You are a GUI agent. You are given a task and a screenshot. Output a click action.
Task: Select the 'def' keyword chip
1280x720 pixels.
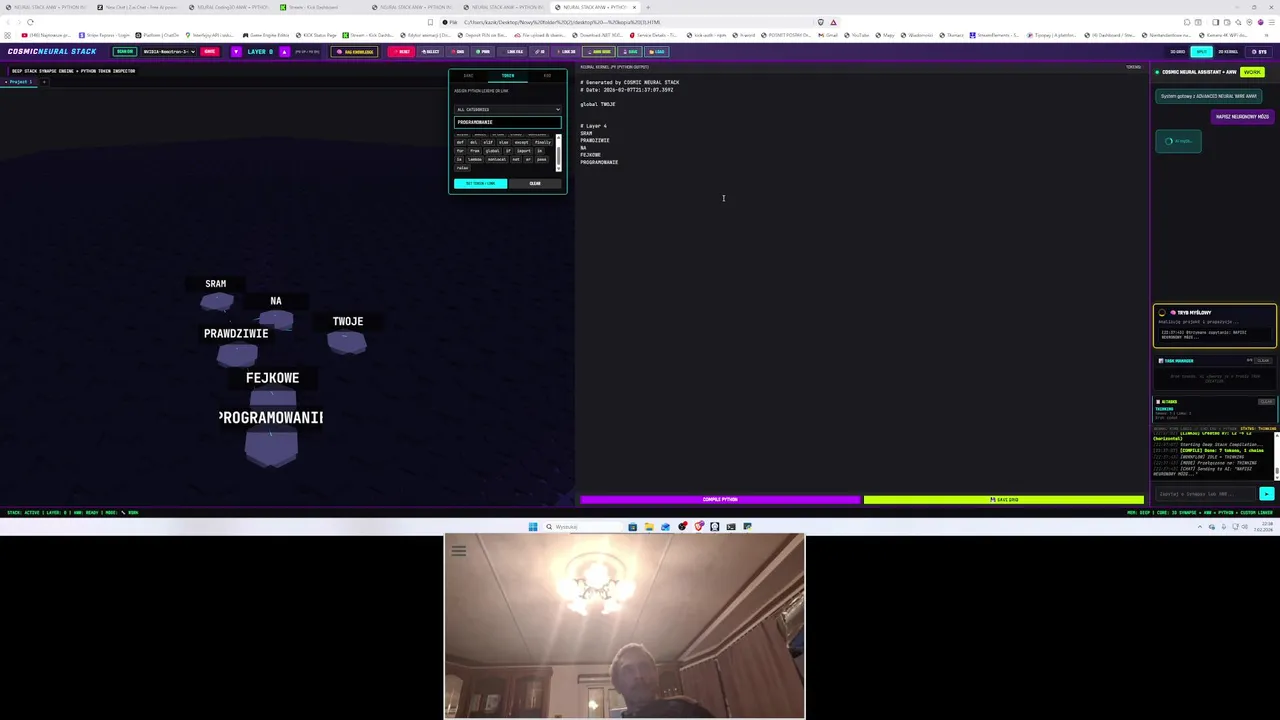[x=460, y=142]
